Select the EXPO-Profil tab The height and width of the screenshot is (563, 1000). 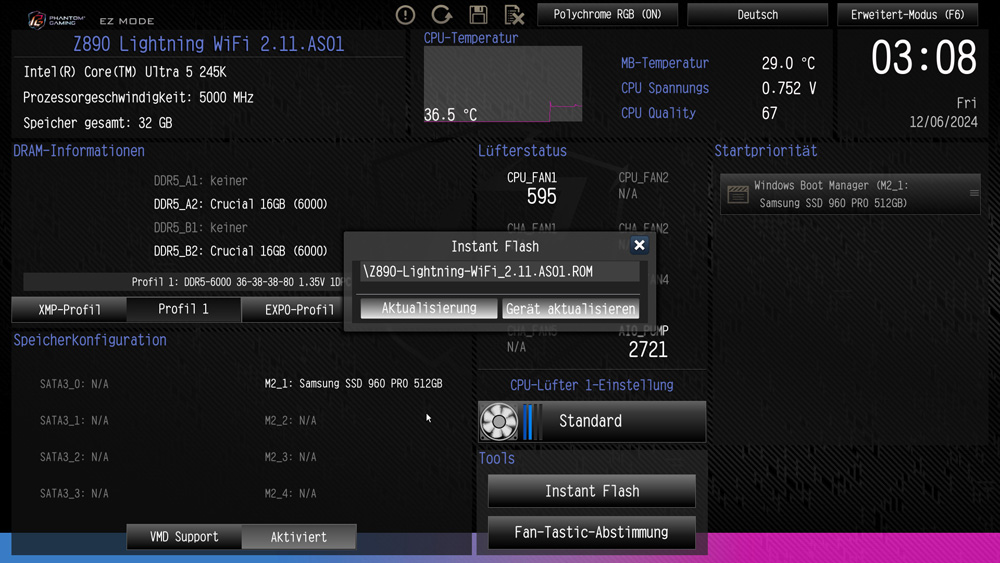coord(292,310)
